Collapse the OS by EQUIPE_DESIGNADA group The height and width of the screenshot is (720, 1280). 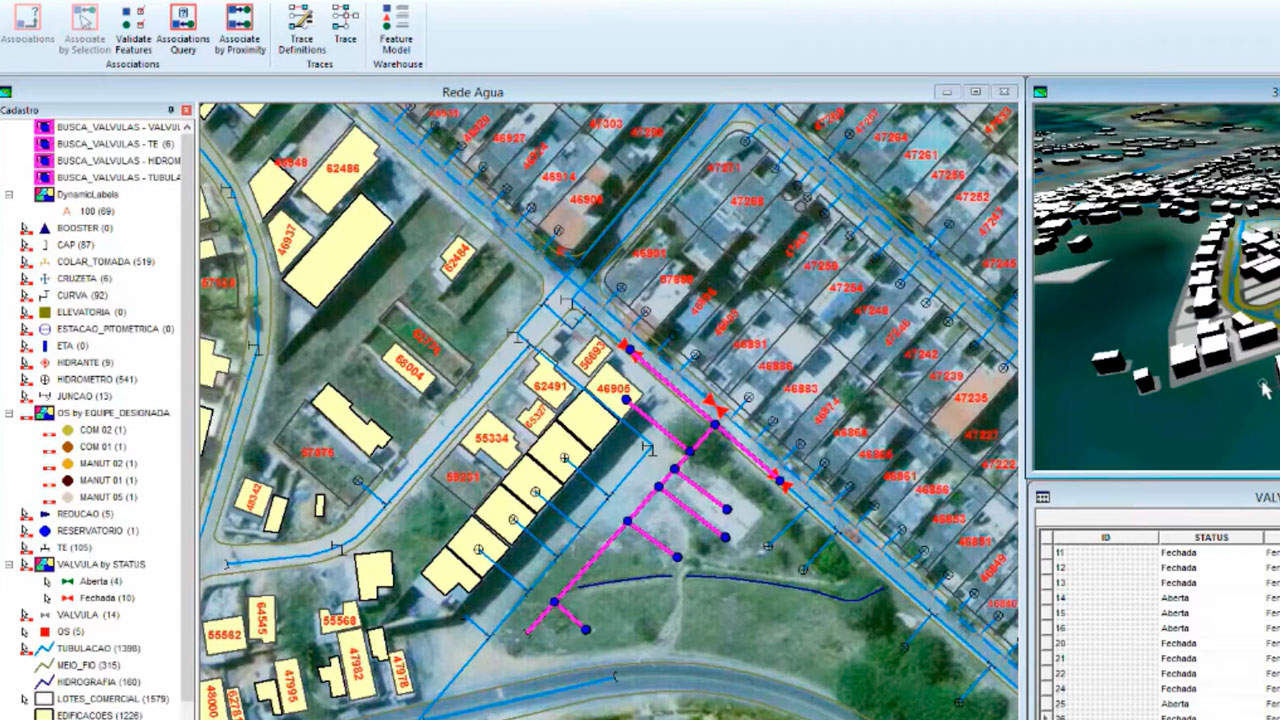coord(9,413)
